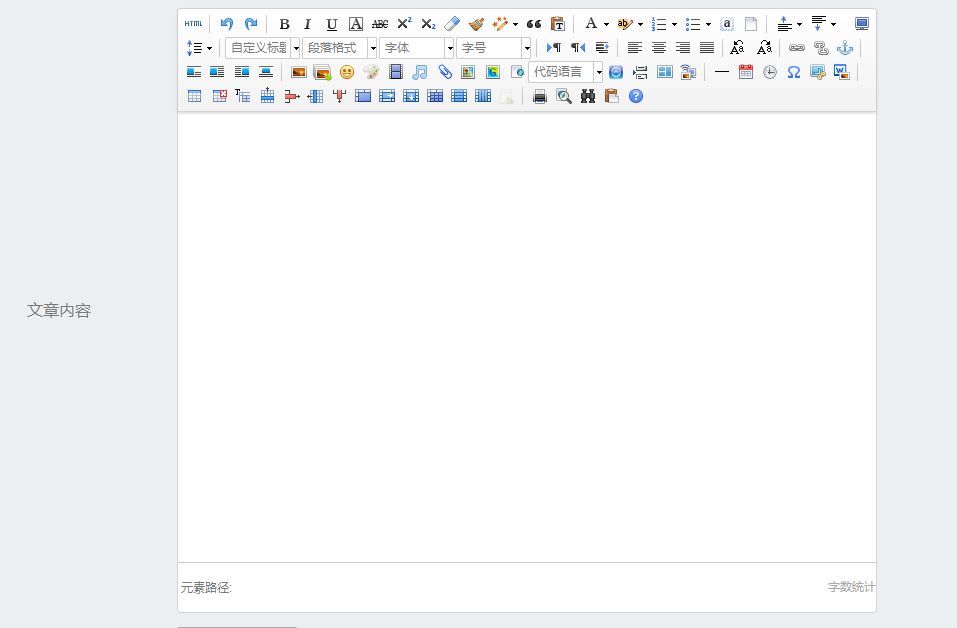
Task: Open the editor help dialog
Action: pyautogui.click(x=636, y=96)
